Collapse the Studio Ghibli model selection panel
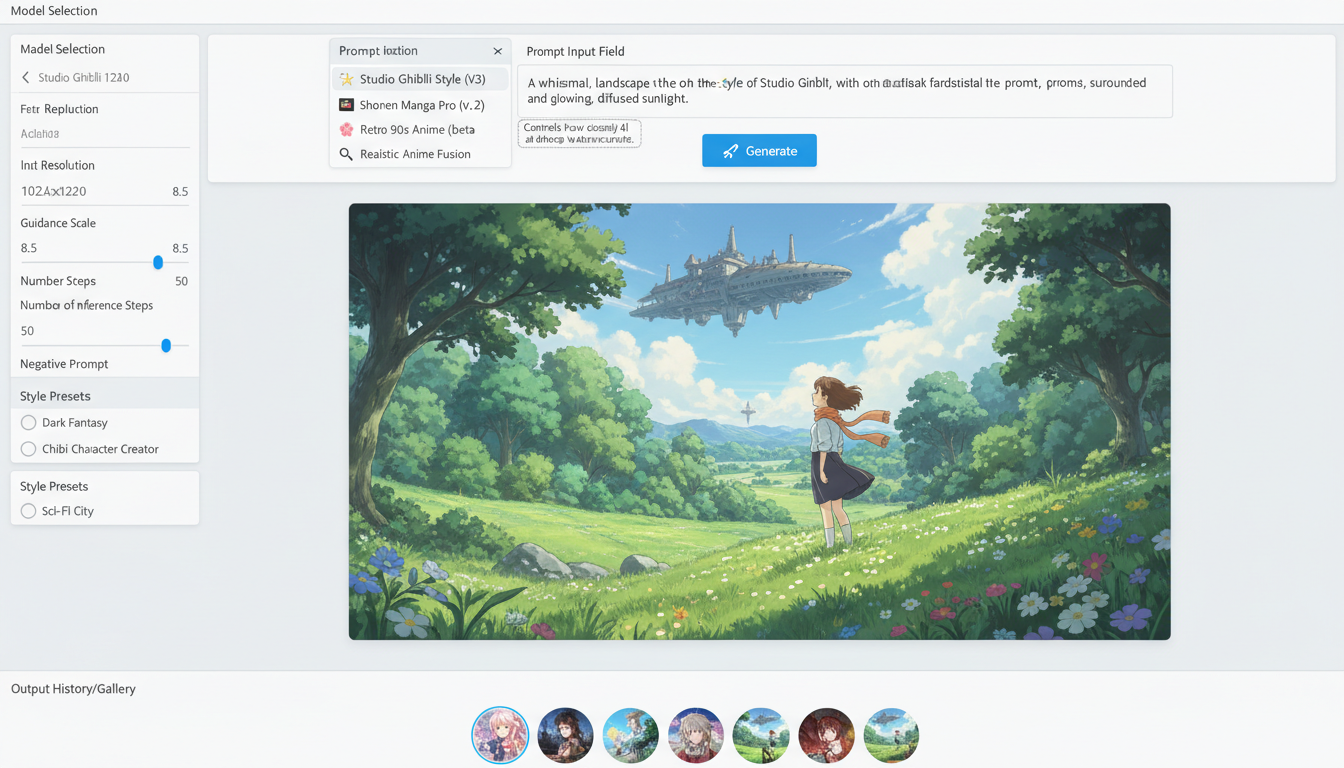This screenshot has width=1344, height=768. coord(24,77)
